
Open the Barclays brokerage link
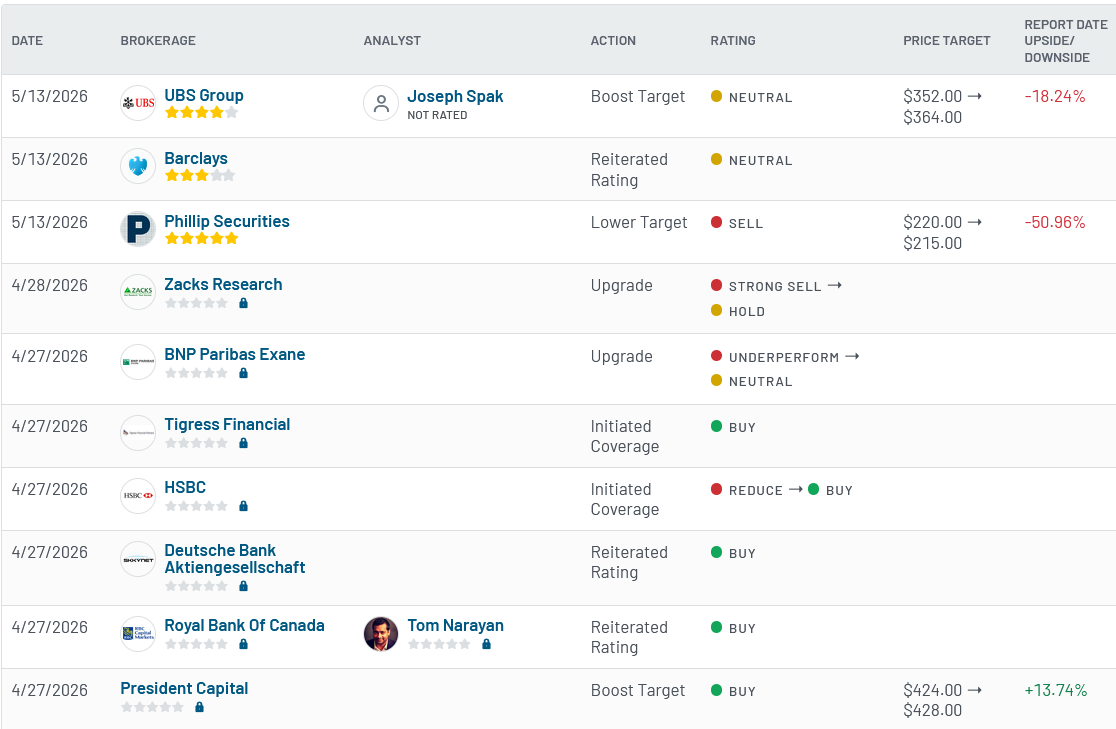[x=196, y=158]
